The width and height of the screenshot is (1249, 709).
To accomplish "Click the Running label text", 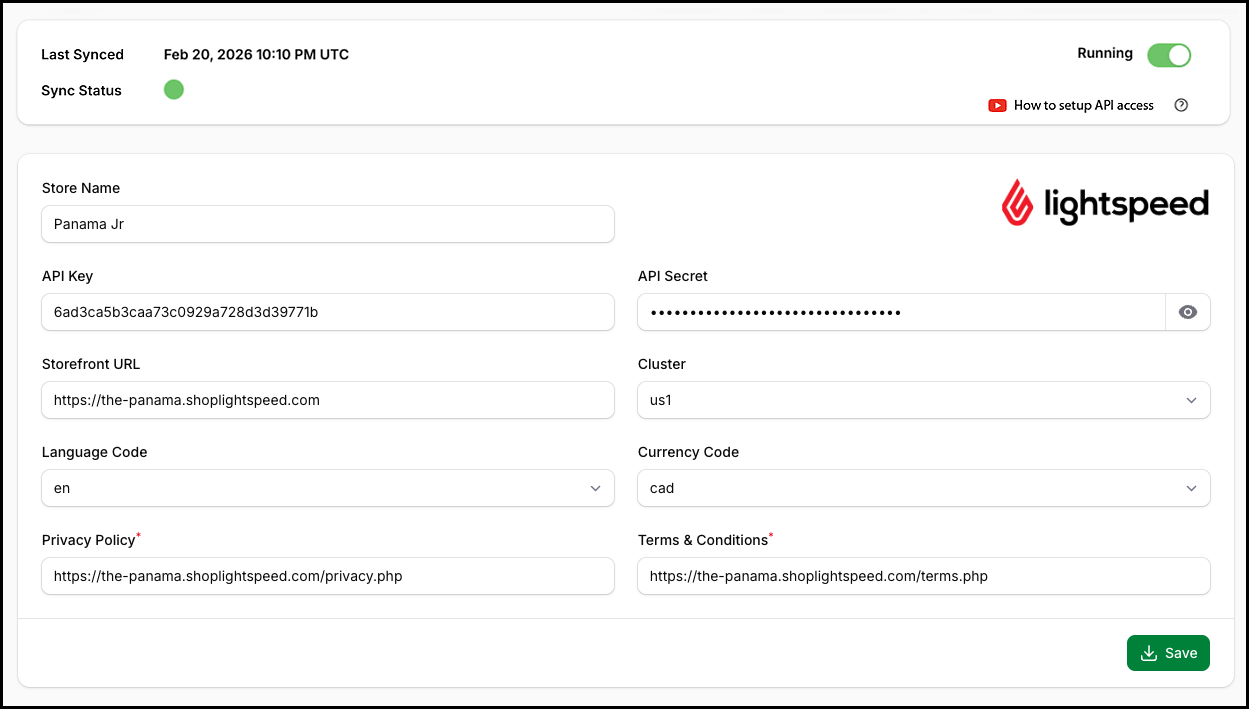I will (x=1105, y=53).
